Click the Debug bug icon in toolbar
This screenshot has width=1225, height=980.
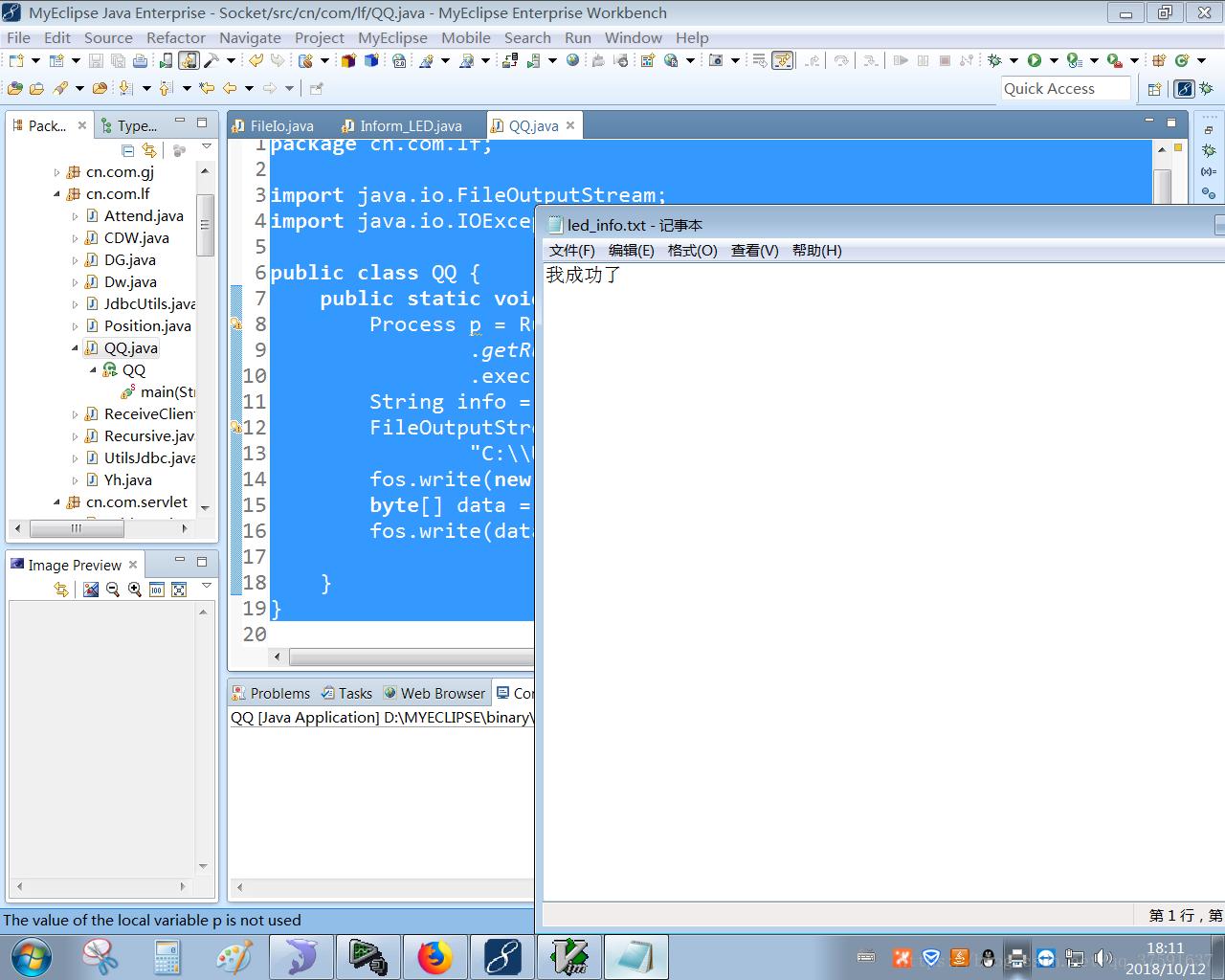pyautogui.click(x=994, y=60)
